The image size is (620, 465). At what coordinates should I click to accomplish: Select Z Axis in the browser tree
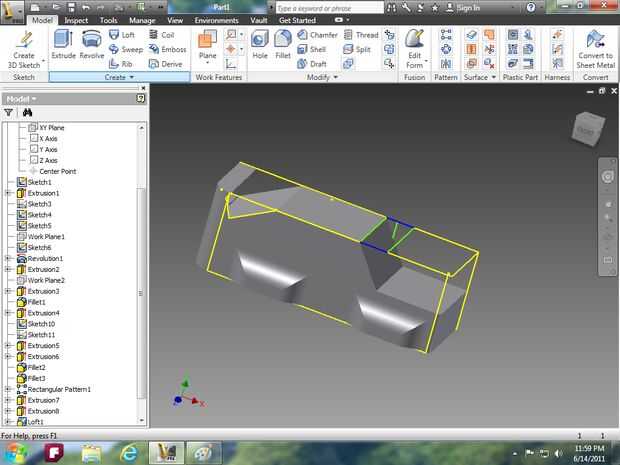[44, 160]
